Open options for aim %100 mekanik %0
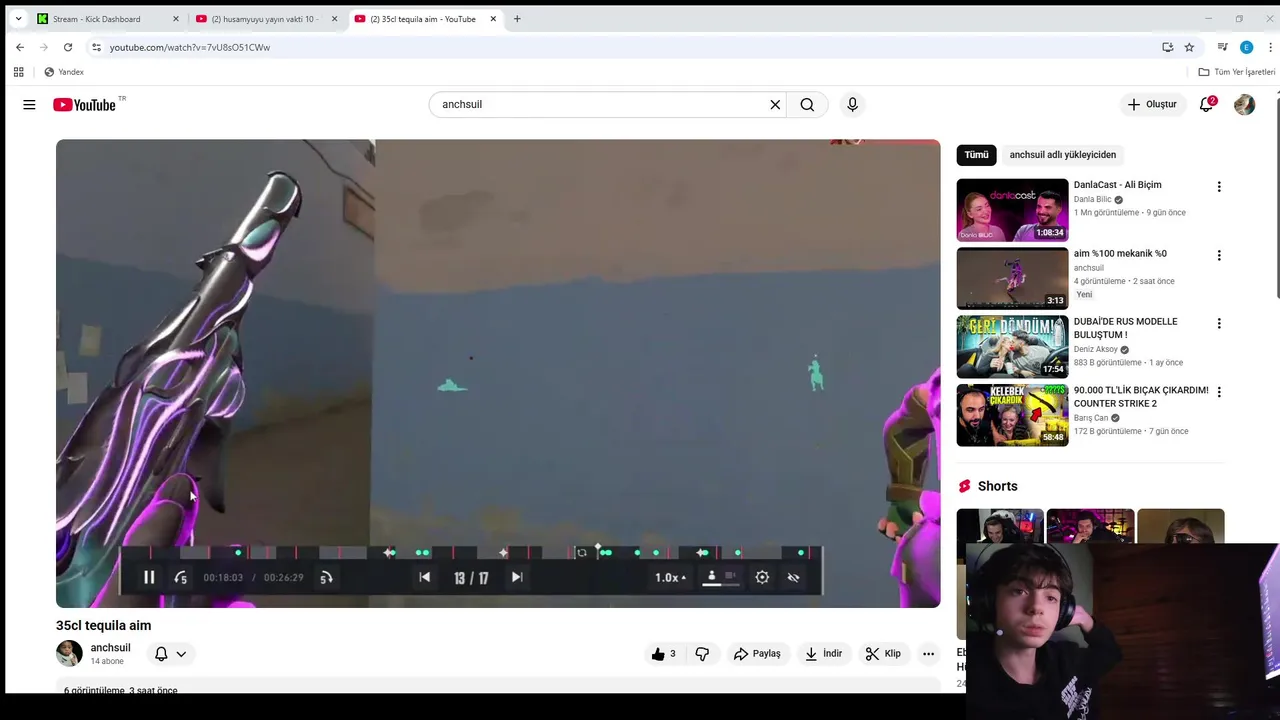 coord(1218,255)
